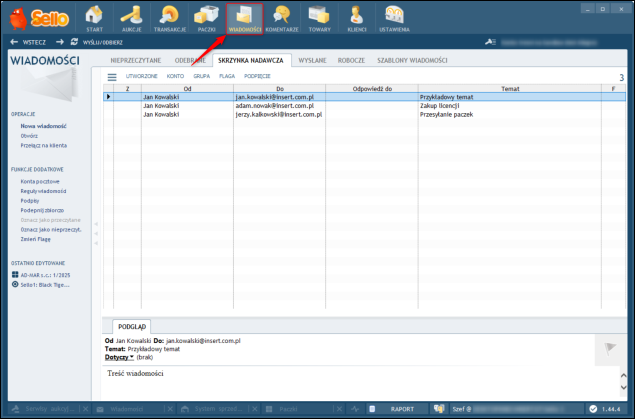635x419 pixels.
Task: Go back with the WSTECZ arrow
Action: pyautogui.click(x=14, y=42)
